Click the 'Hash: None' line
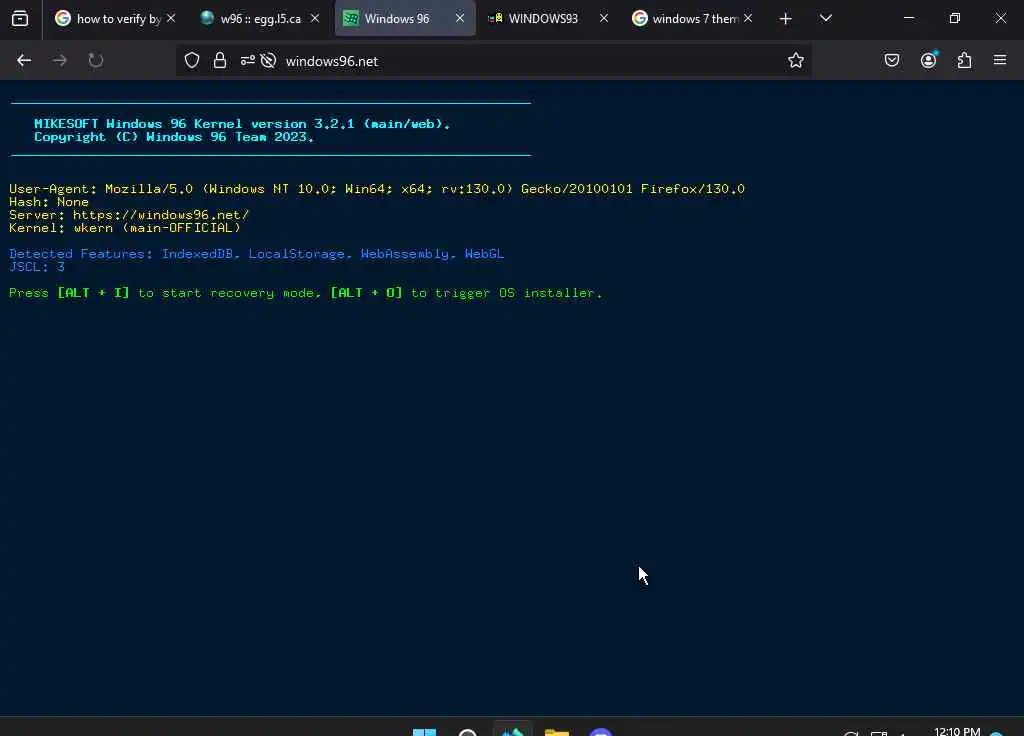 pyautogui.click(x=49, y=202)
